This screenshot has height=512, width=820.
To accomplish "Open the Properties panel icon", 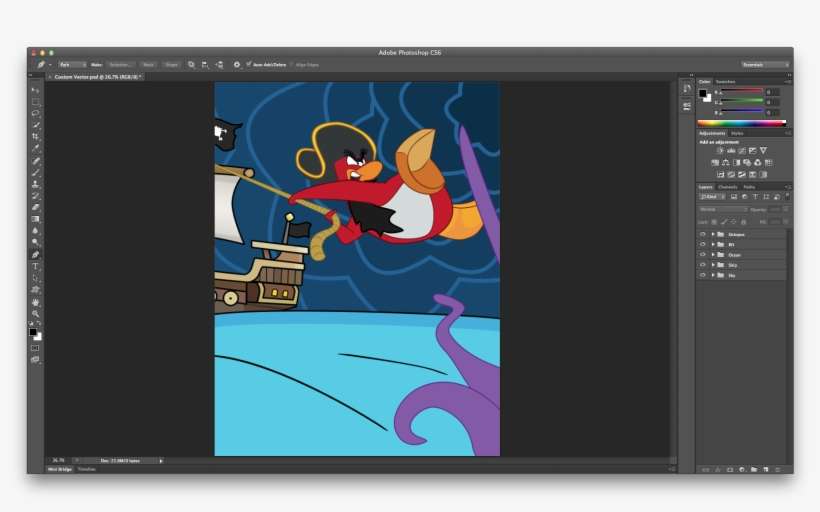I will (x=687, y=106).
